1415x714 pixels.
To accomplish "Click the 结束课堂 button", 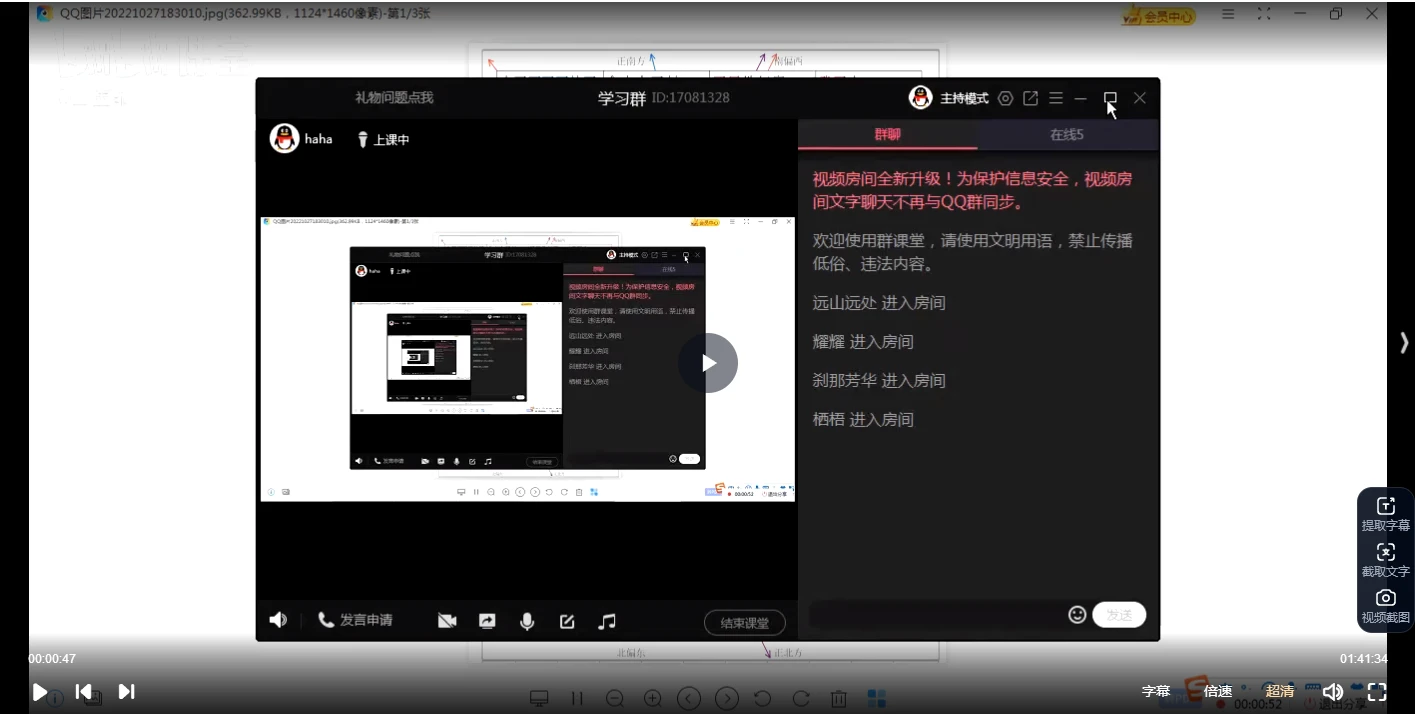I will [744, 622].
